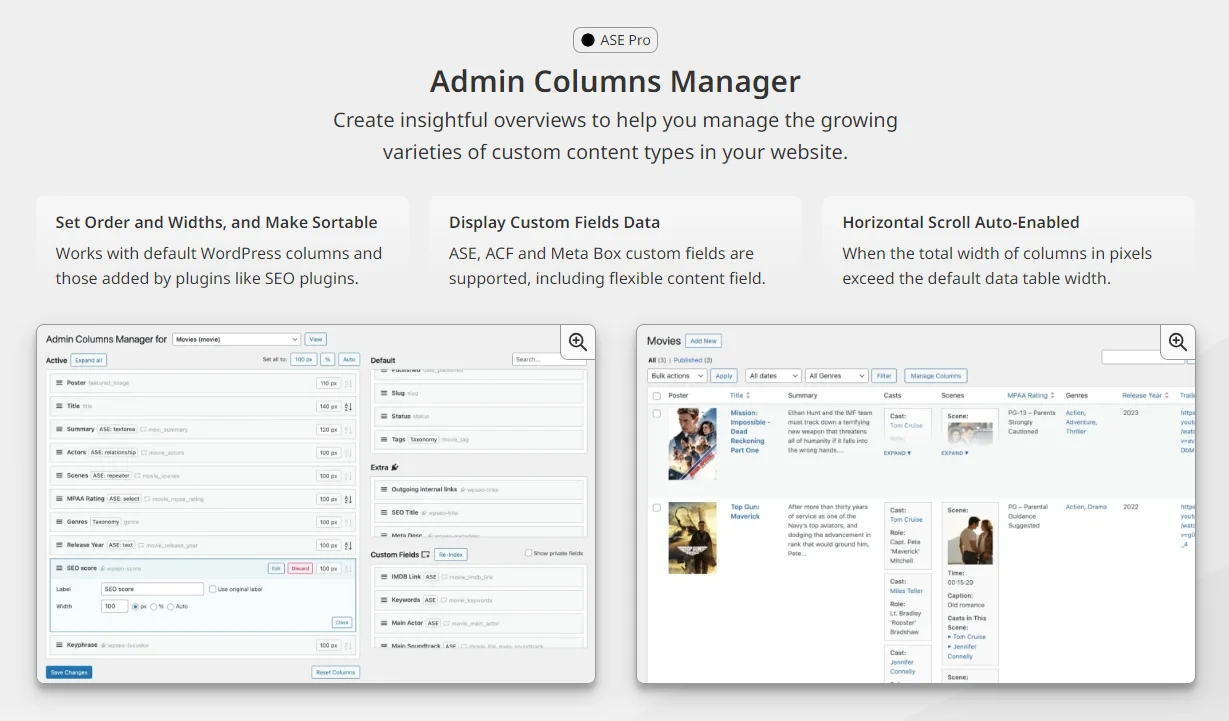Check the select-all checkbox in Movies table header
1229x721 pixels.
click(x=656, y=396)
